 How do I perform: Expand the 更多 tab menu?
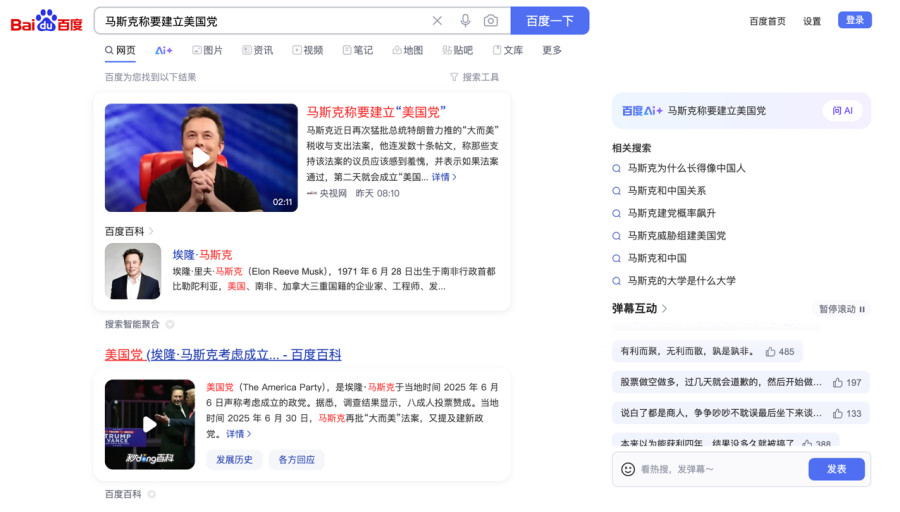click(x=552, y=51)
